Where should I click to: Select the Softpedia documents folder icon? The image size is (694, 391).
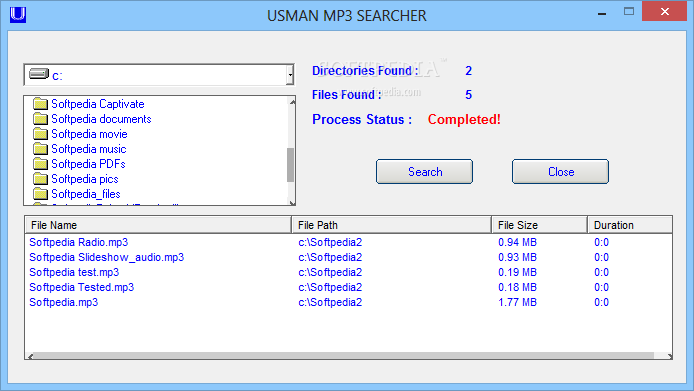(x=40, y=119)
